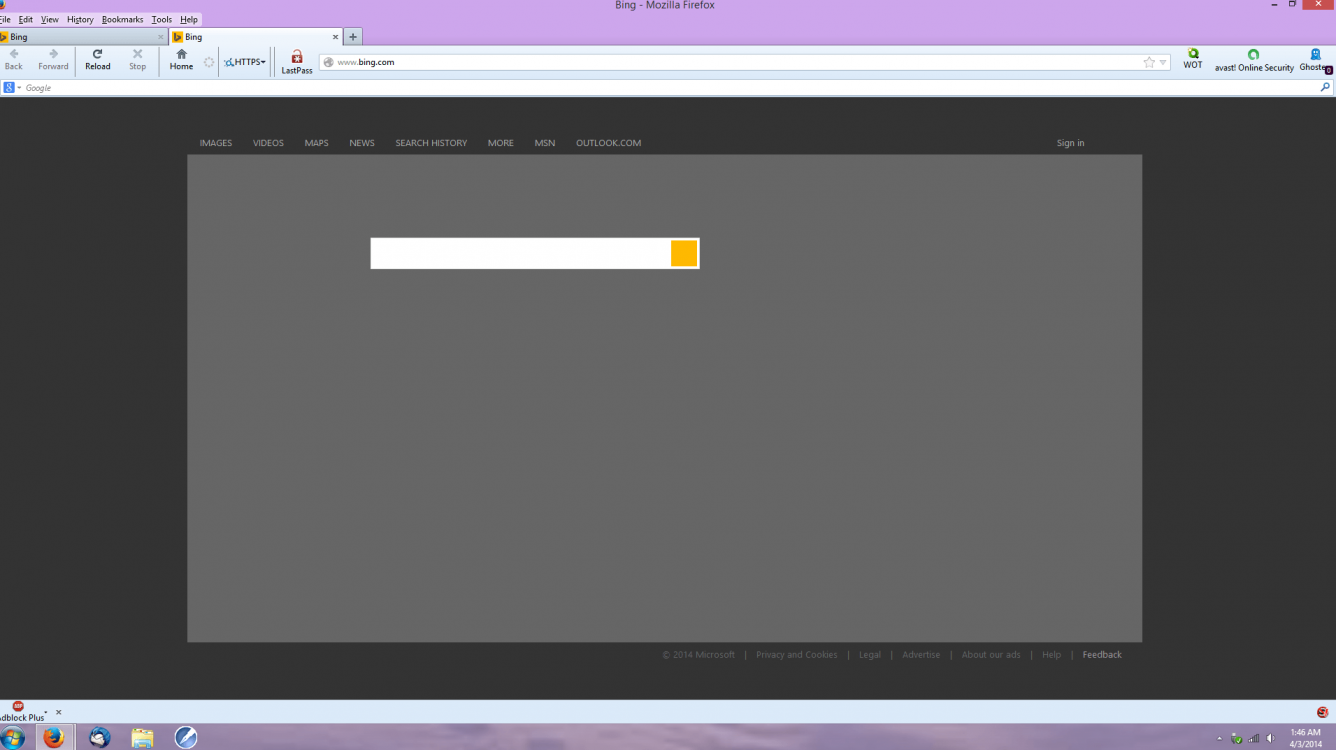Close the active second Bing tab
This screenshot has width=1336, height=750.
click(x=336, y=37)
